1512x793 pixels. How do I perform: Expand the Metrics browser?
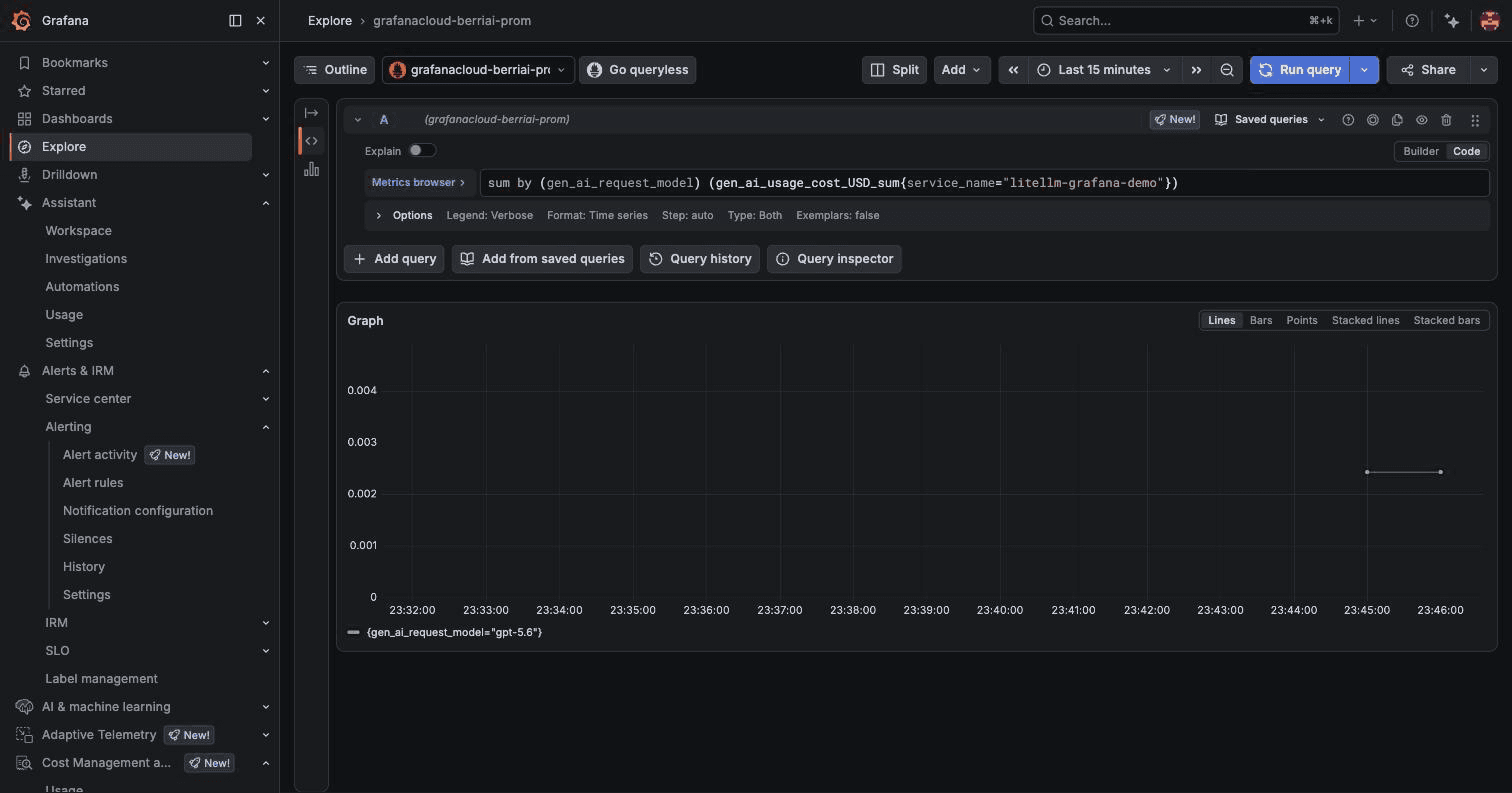[418, 183]
